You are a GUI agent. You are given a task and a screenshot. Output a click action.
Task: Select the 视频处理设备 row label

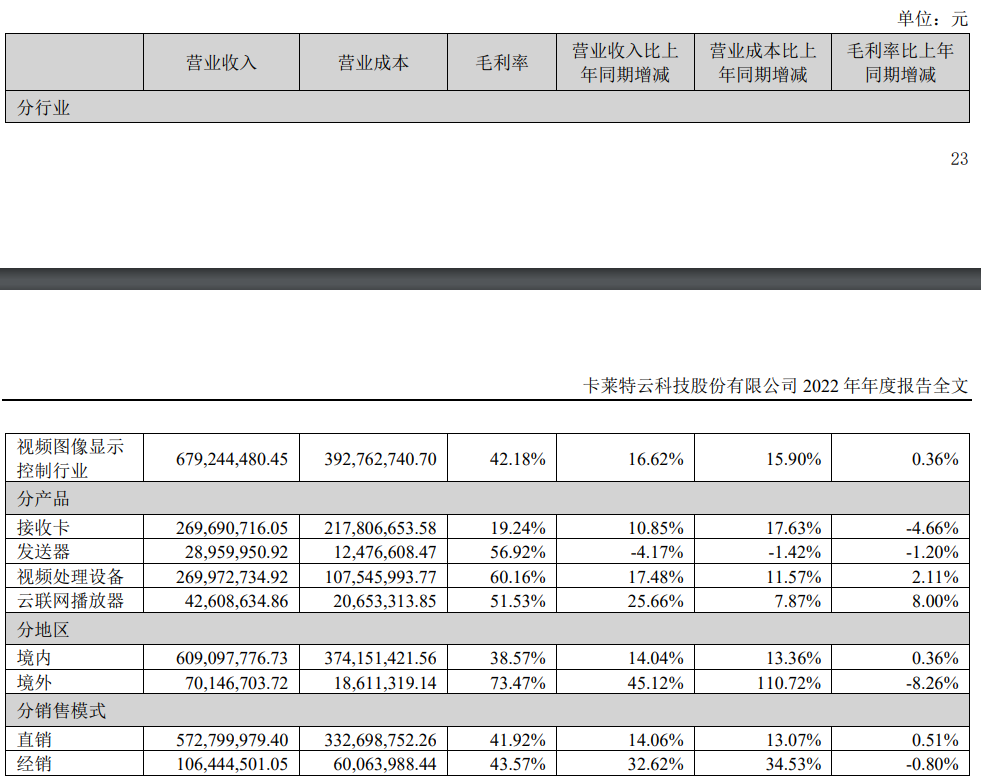click(x=71, y=576)
